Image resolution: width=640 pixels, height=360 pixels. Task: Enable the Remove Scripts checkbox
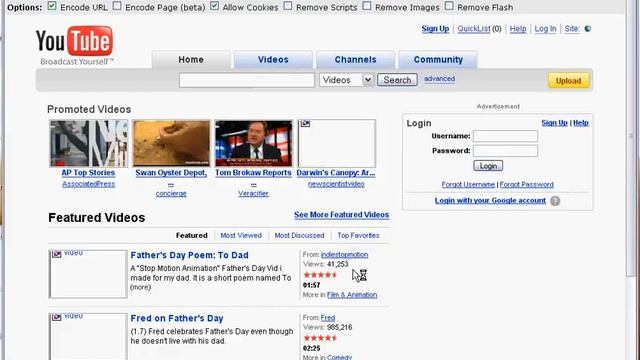288,6
